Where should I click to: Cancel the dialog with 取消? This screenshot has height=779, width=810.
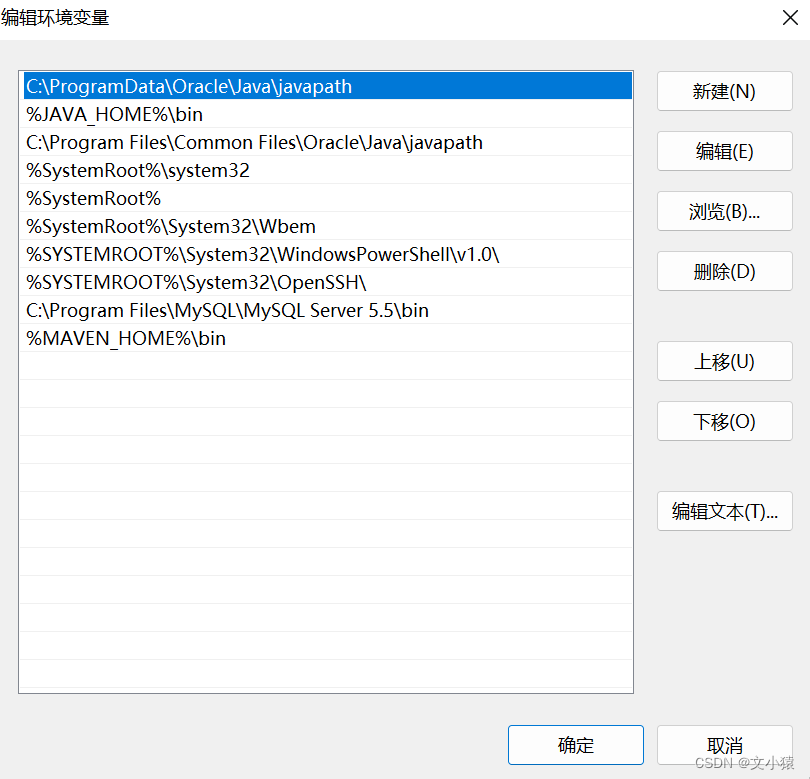[x=724, y=745]
